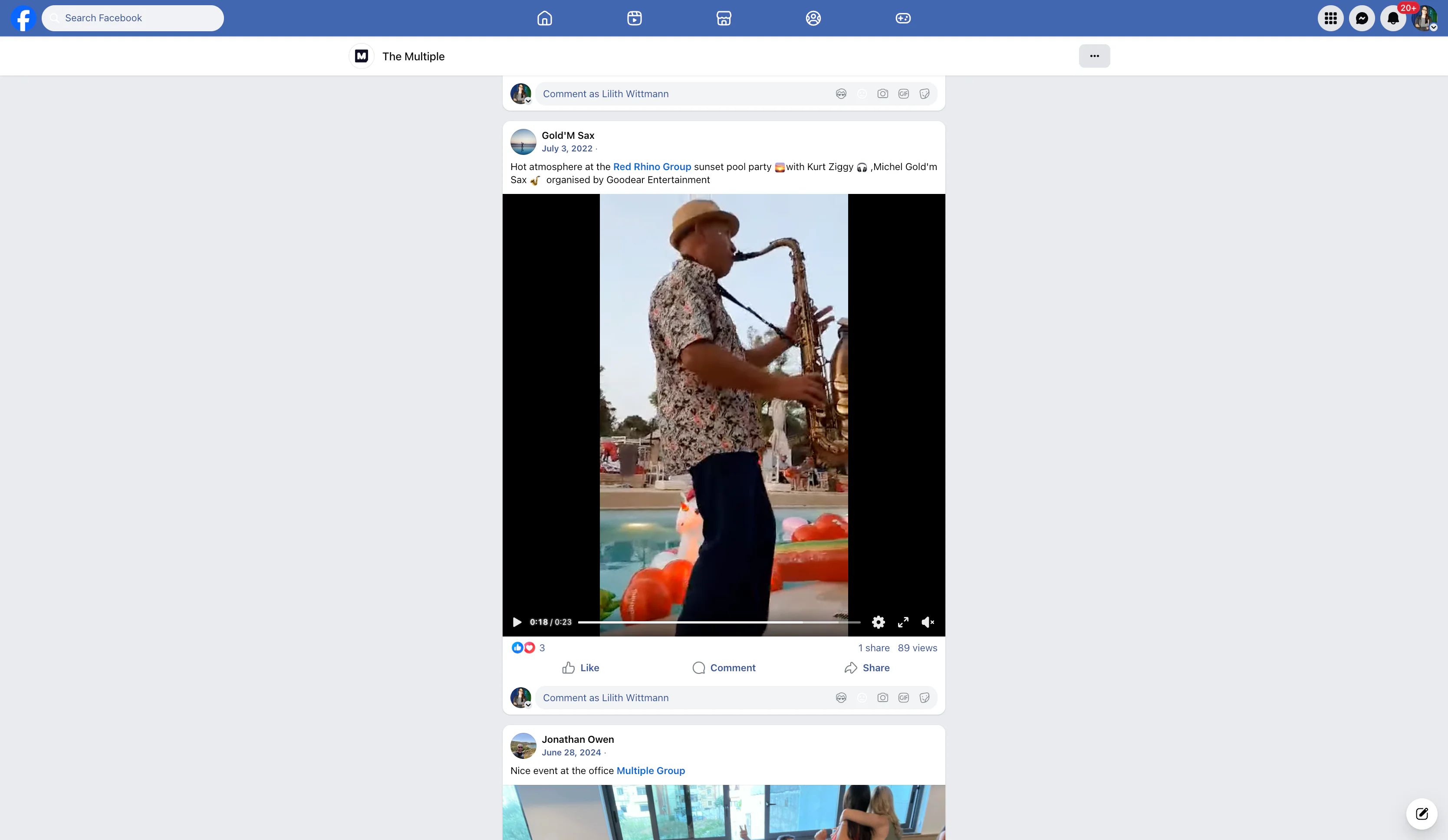Open Jonathan Owen profile picture
Viewport: 1448px width, 840px height.
[x=523, y=746]
